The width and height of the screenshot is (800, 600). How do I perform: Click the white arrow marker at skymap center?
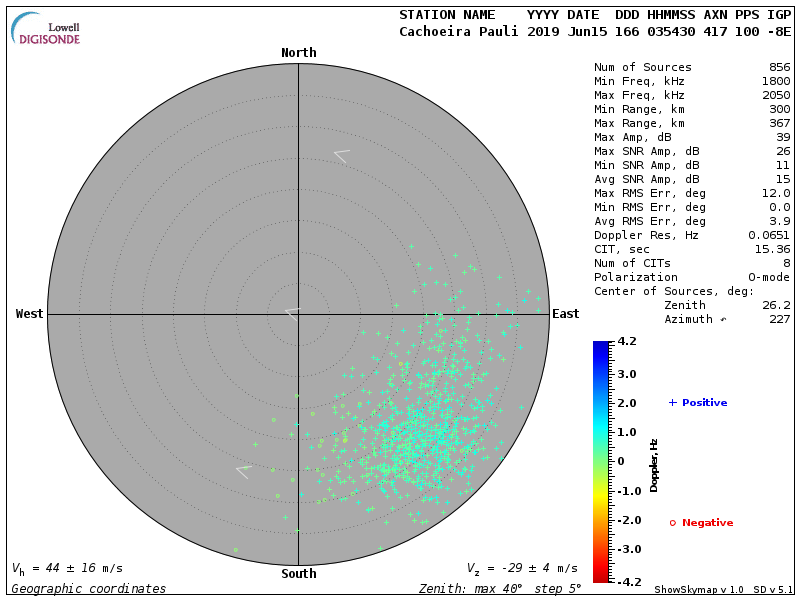pyautogui.click(x=292, y=313)
